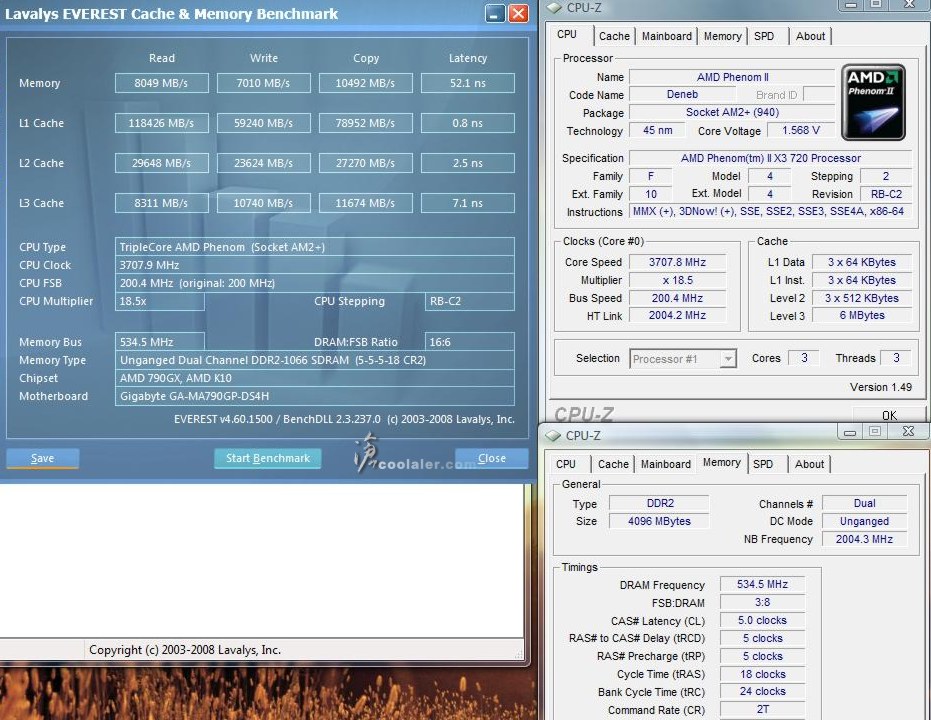Select the Memory Copy value "10492 MB/s"

(x=366, y=83)
